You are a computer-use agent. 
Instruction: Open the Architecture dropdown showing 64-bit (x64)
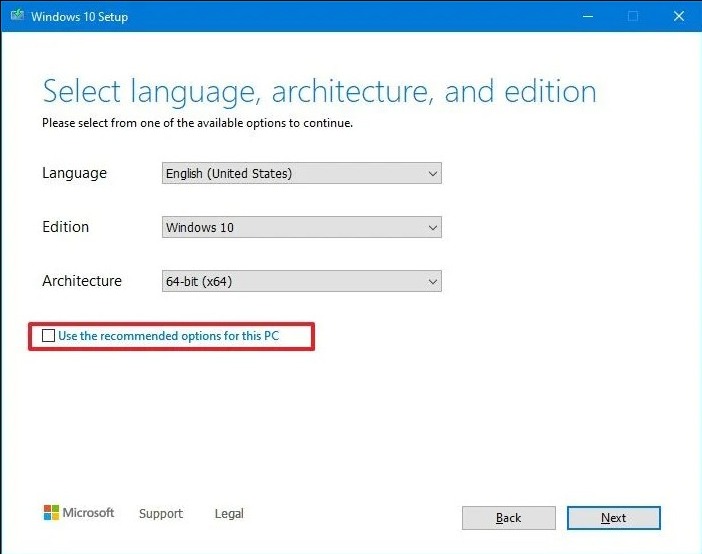(x=301, y=282)
